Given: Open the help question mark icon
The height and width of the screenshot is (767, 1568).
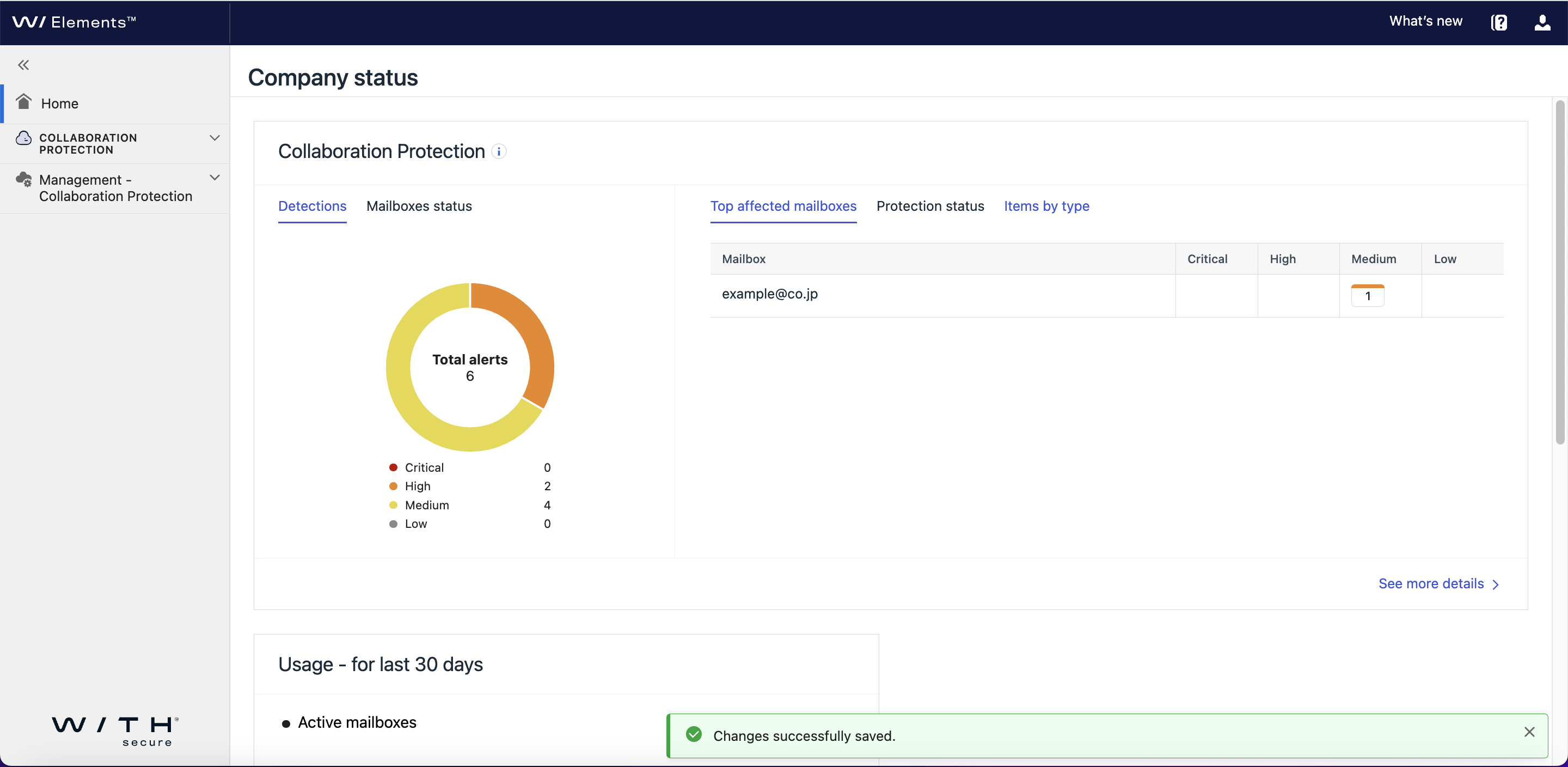Looking at the screenshot, I should (x=1499, y=22).
